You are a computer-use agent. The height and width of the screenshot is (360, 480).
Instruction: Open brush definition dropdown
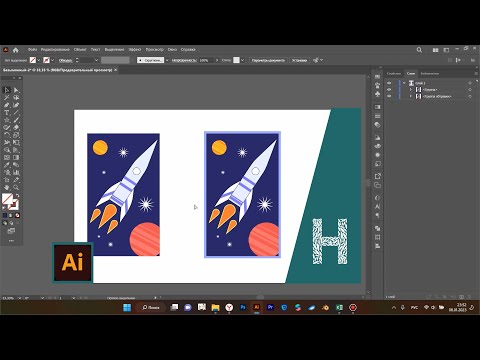(x=167, y=60)
